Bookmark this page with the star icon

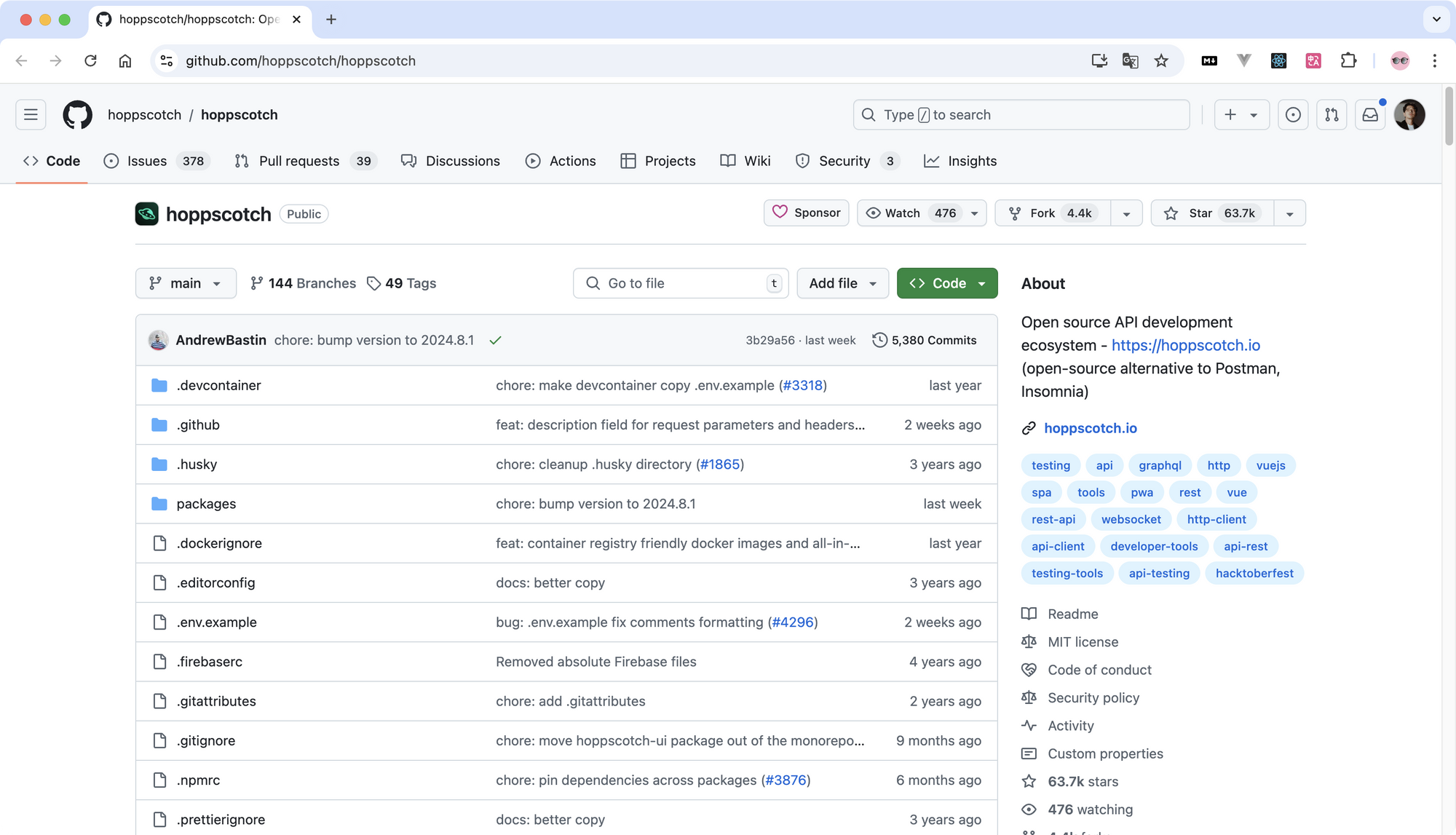(x=1161, y=61)
